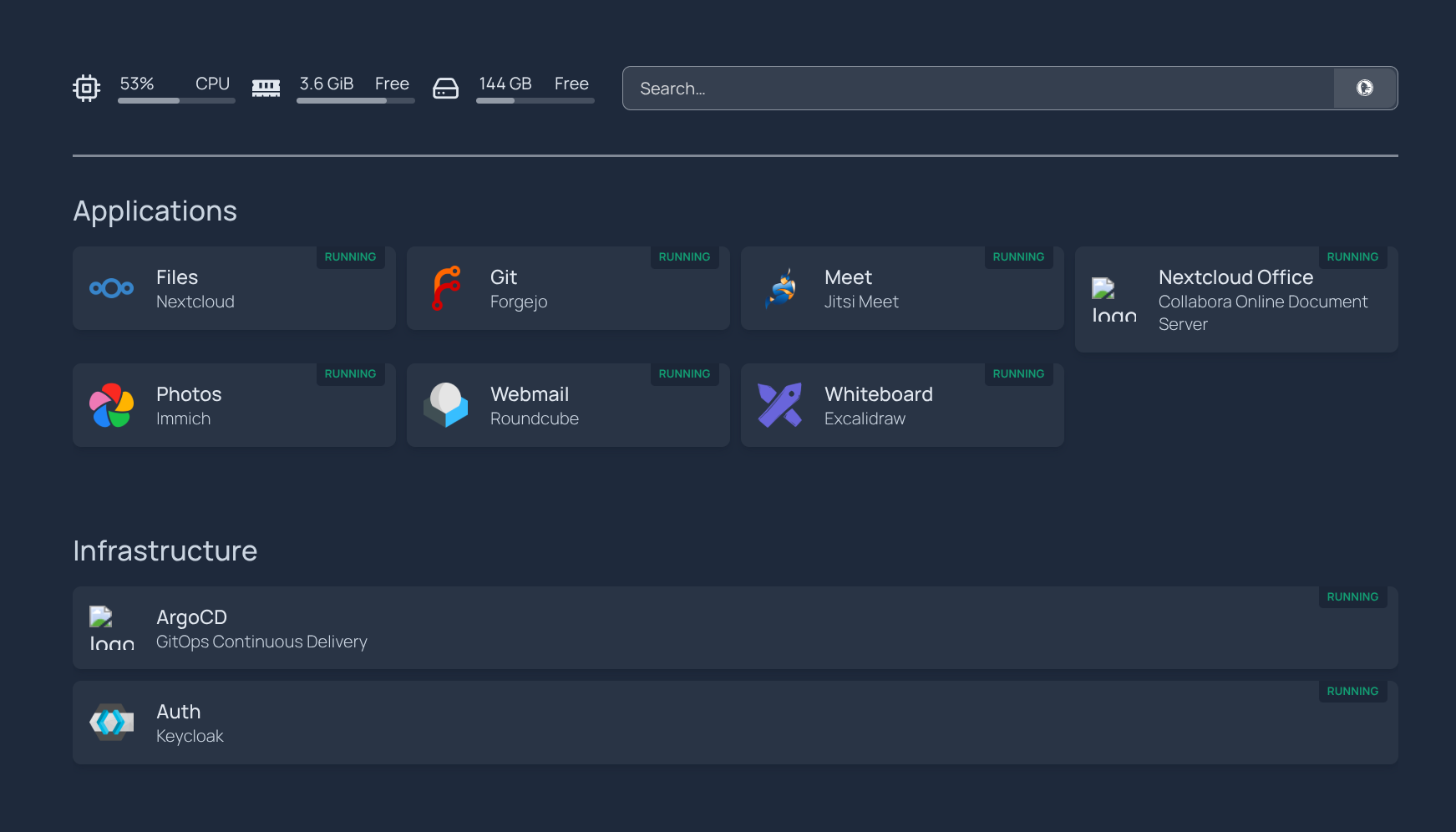Click the Infrastructure section heading
1456x832 pixels.
165,551
